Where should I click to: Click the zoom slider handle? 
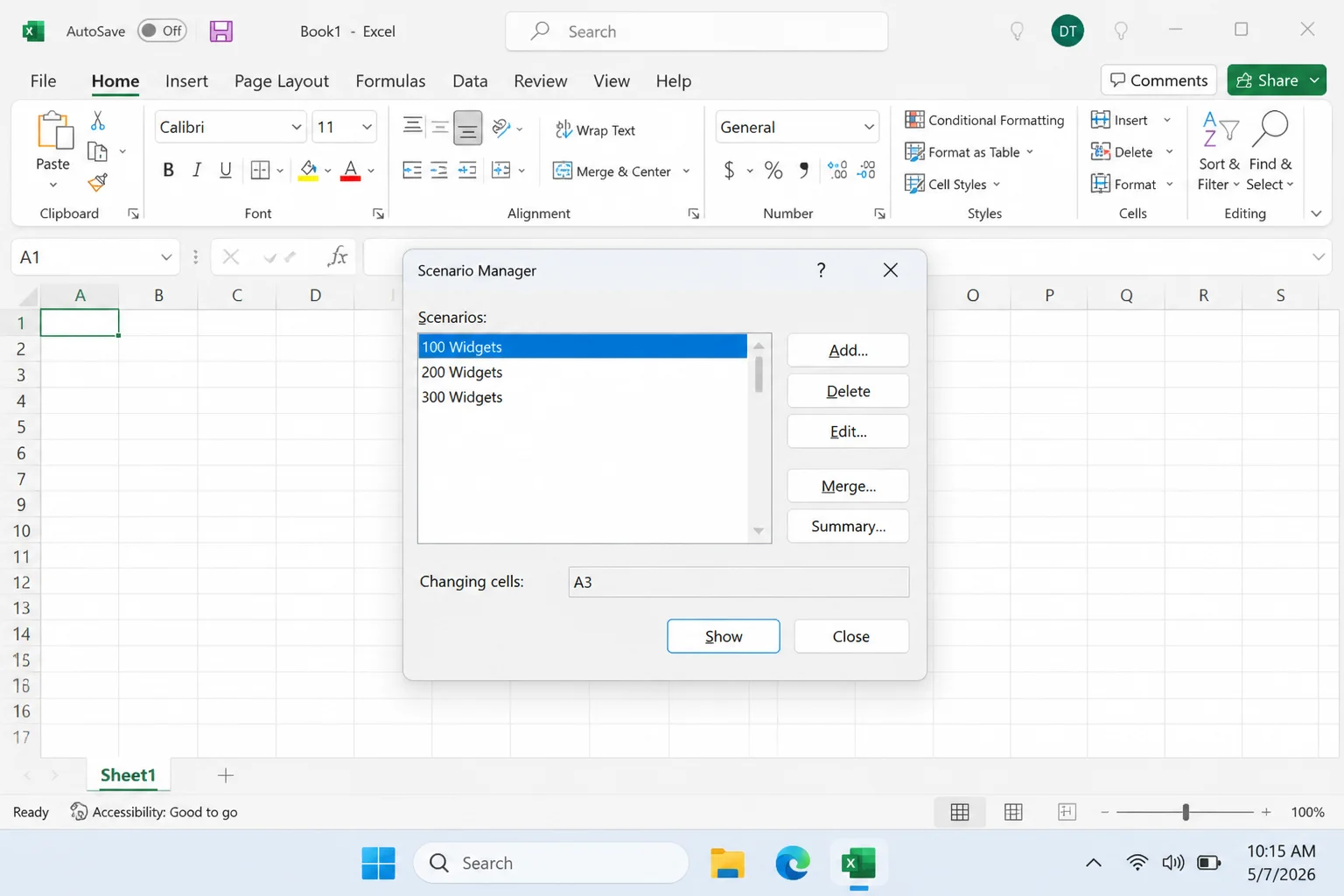tap(1186, 812)
